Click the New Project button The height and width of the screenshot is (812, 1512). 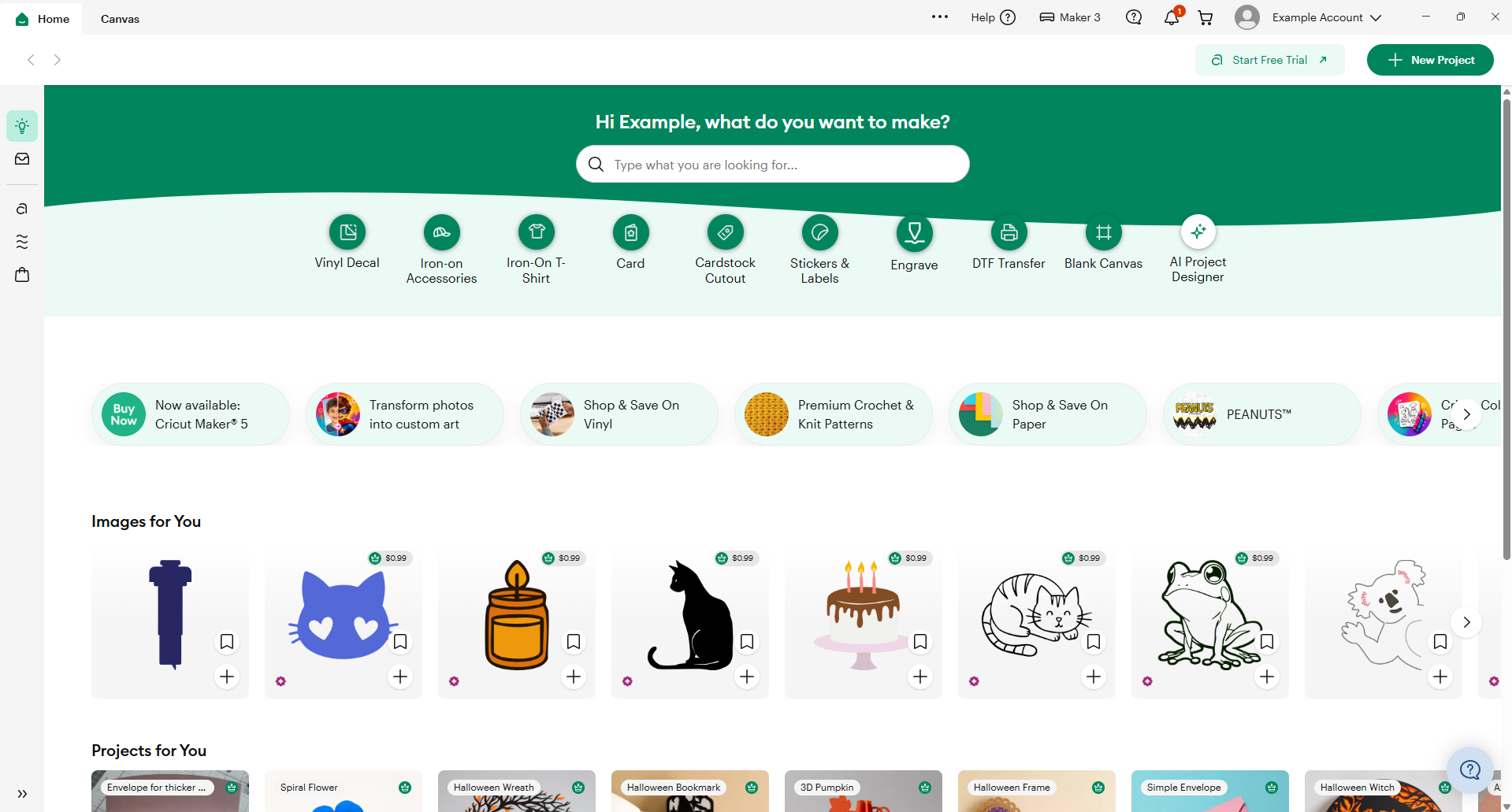(1430, 60)
